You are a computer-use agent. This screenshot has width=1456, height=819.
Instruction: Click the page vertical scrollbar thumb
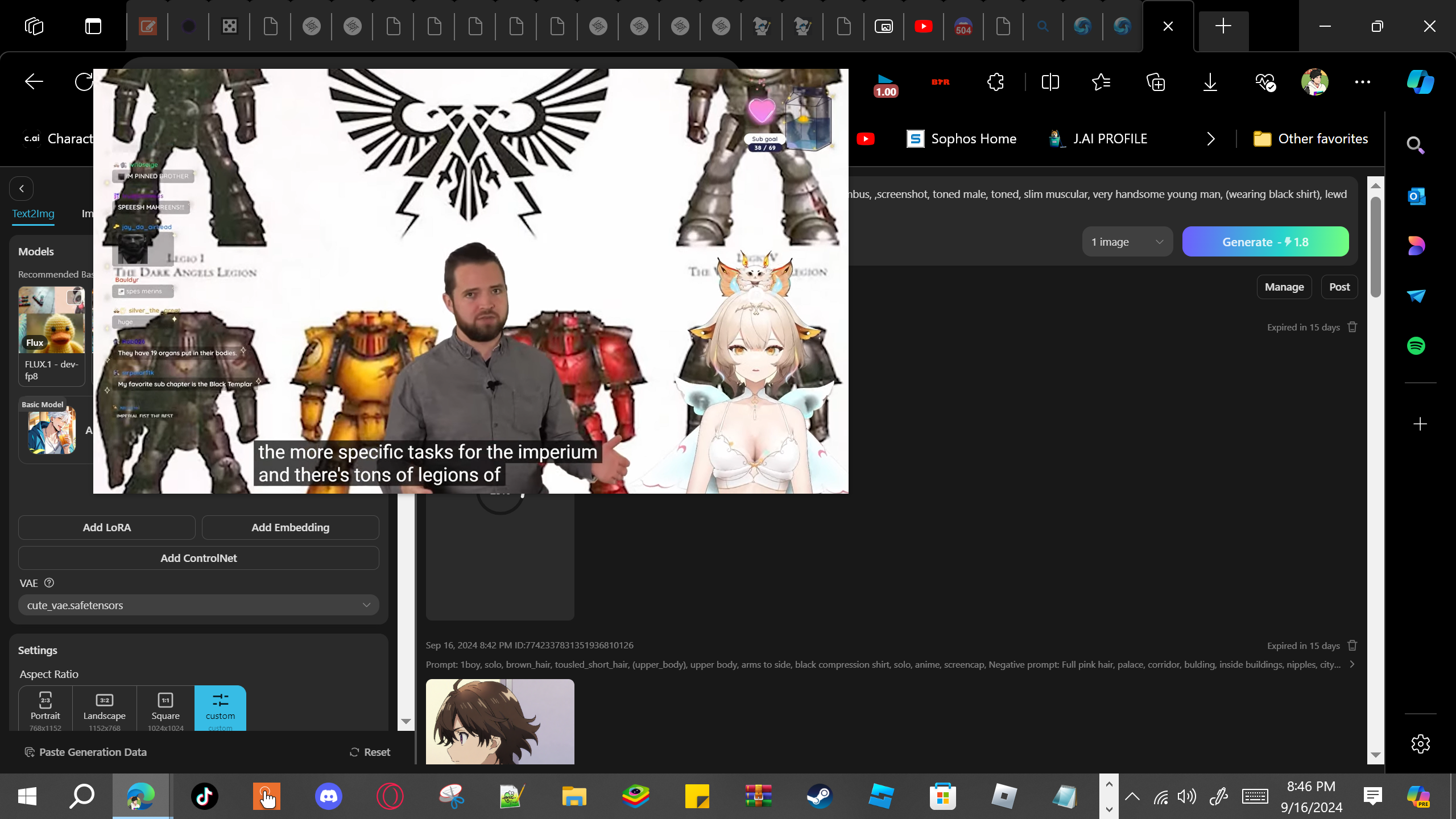(1376, 247)
